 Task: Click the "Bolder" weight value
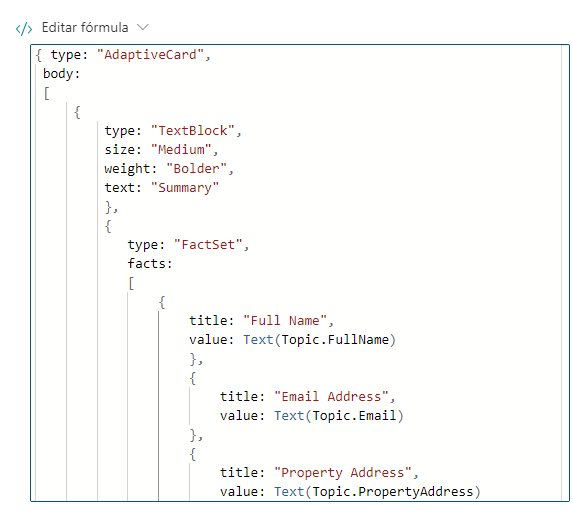coord(196,169)
